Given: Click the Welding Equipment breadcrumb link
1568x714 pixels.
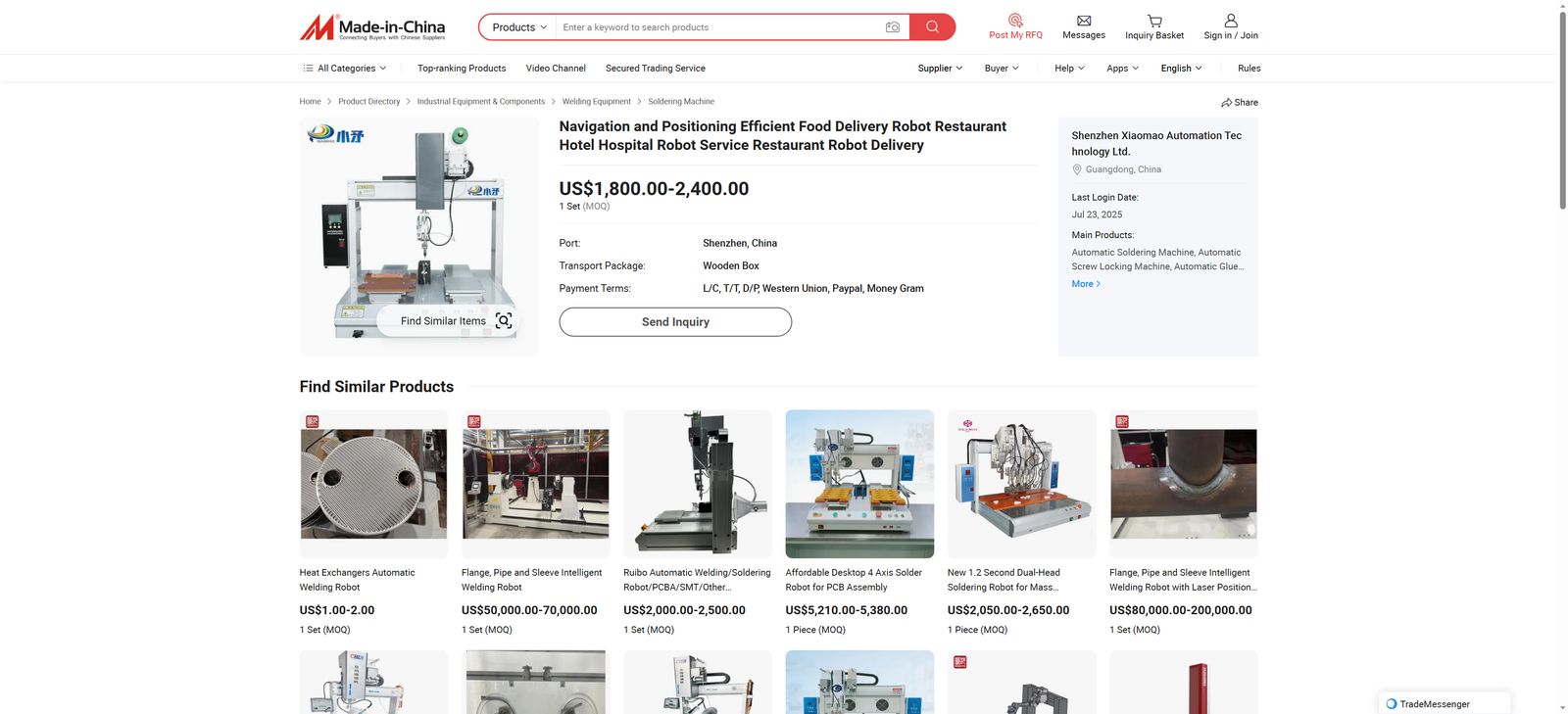Looking at the screenshot, I should point(596,102).
